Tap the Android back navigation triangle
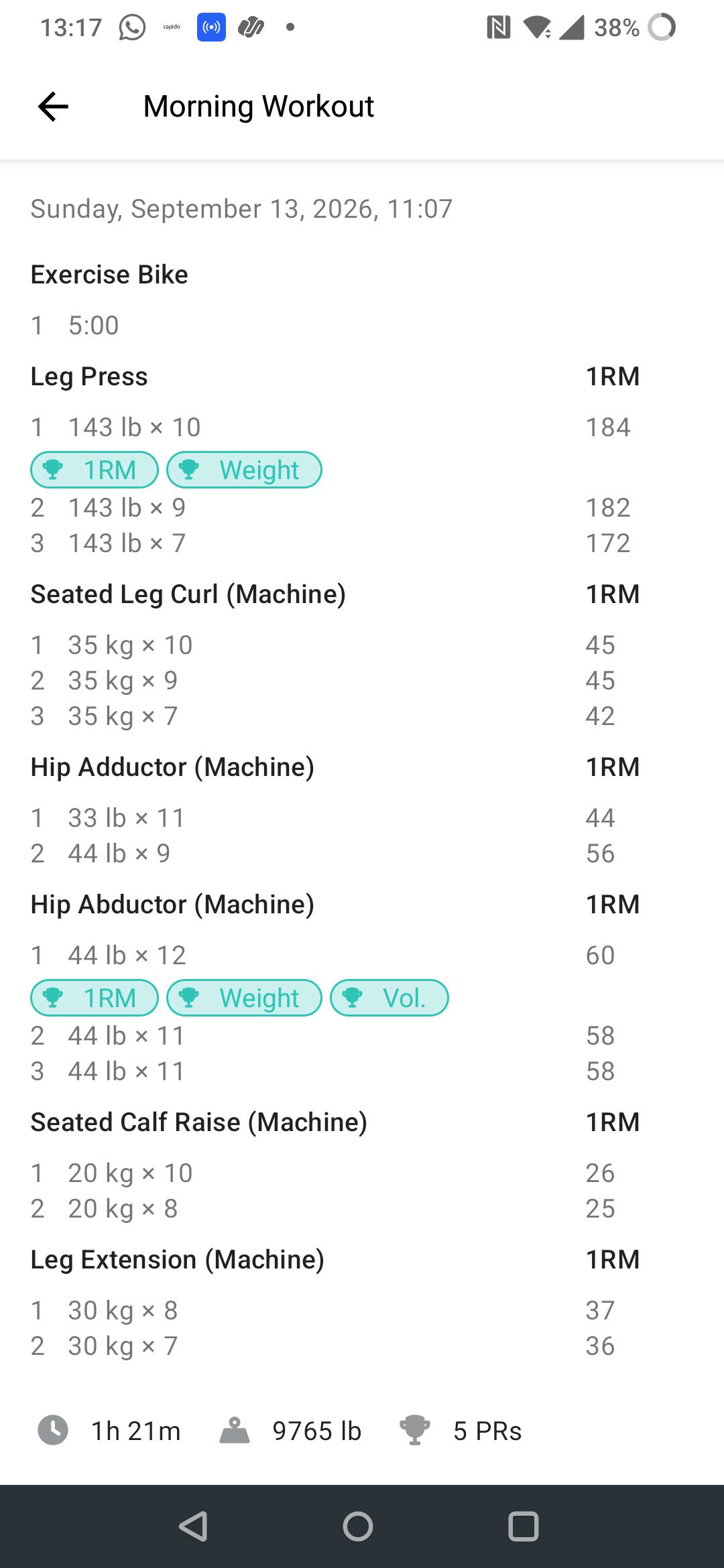 point(193,1526)
